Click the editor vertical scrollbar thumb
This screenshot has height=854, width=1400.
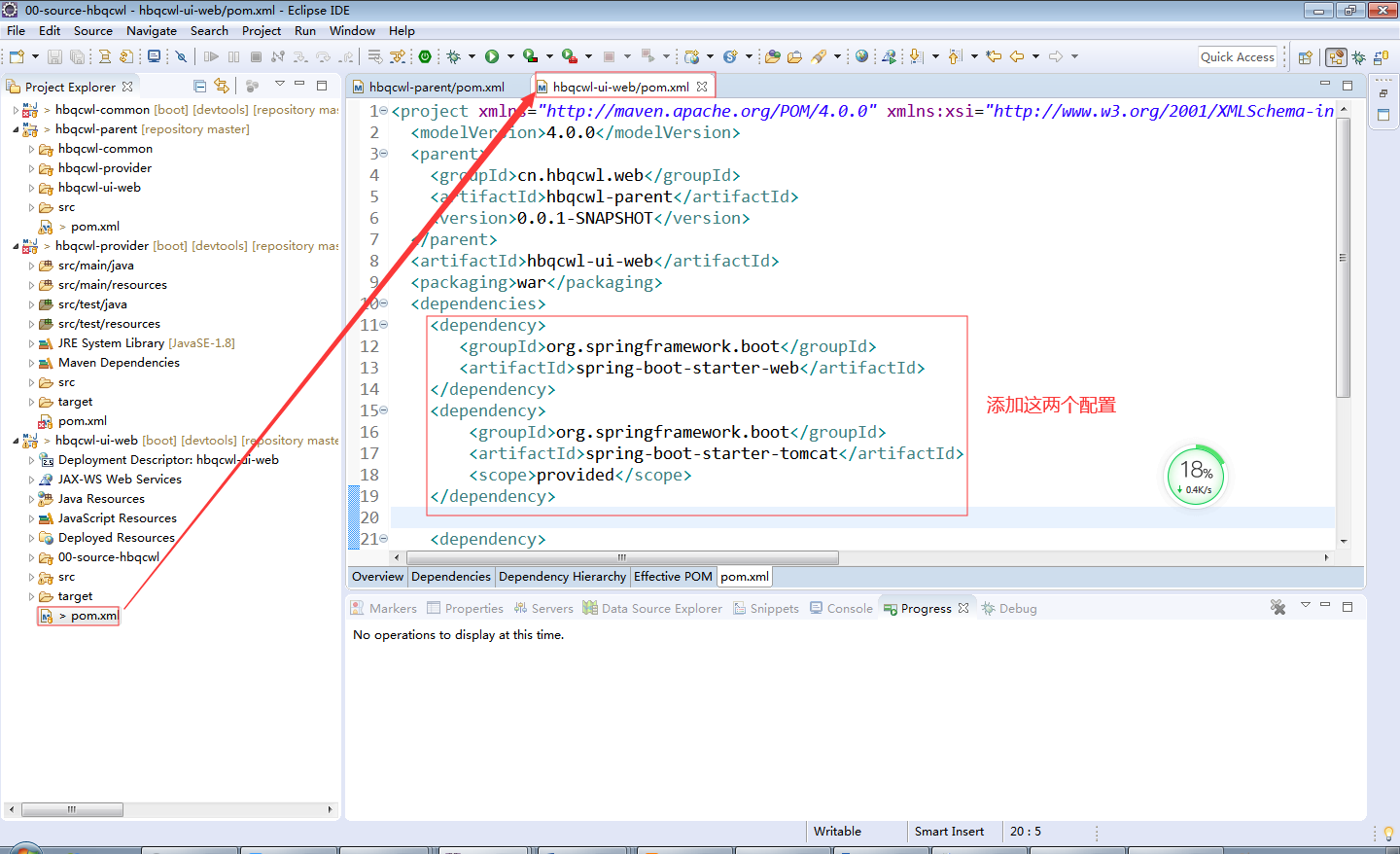(x=1343, y=258)
